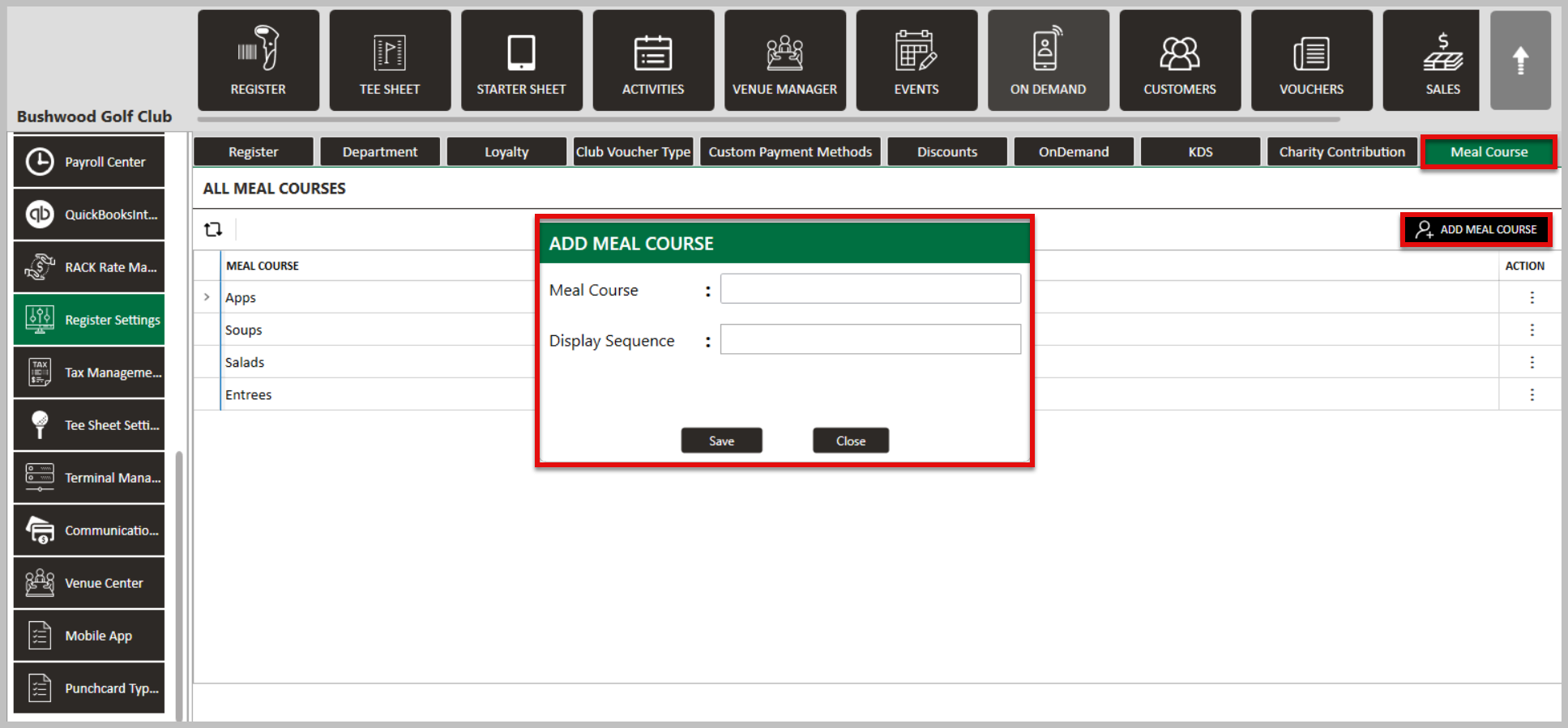Click the top navigation horizontal scrollbar
Viewport: 1568px width, 728px height.
coord(768,119)
